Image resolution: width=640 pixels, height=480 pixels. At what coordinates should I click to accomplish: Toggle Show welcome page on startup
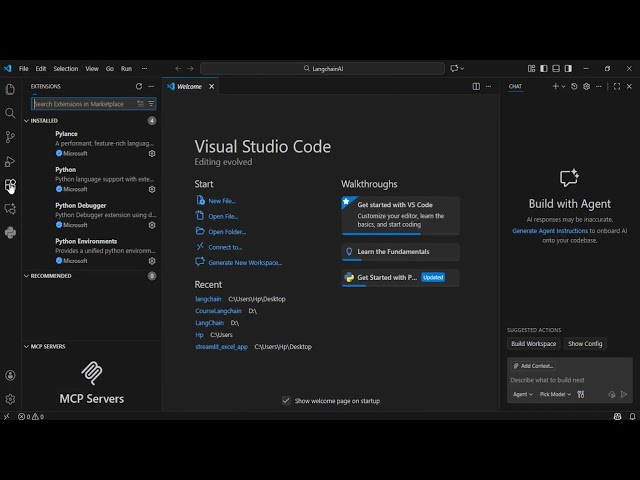pyautogui.click(x=286, y=401)
